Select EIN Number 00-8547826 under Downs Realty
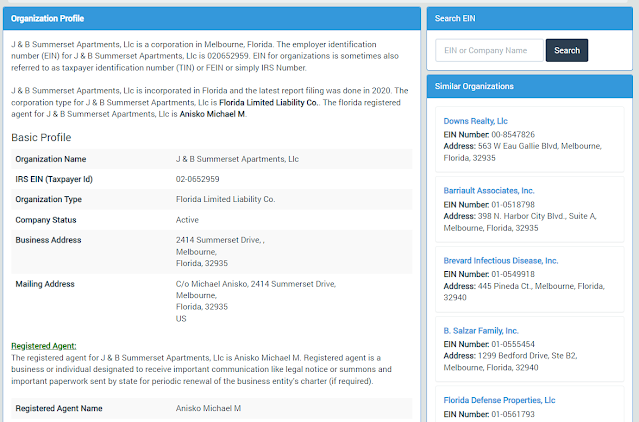The image size is (639, 422). [513, 134]
